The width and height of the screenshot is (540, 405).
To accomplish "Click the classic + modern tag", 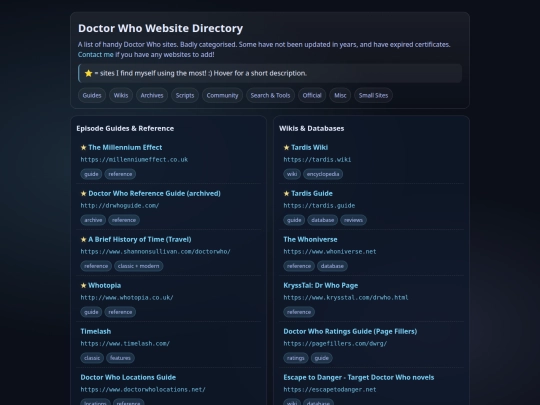I will pos(138,266).
